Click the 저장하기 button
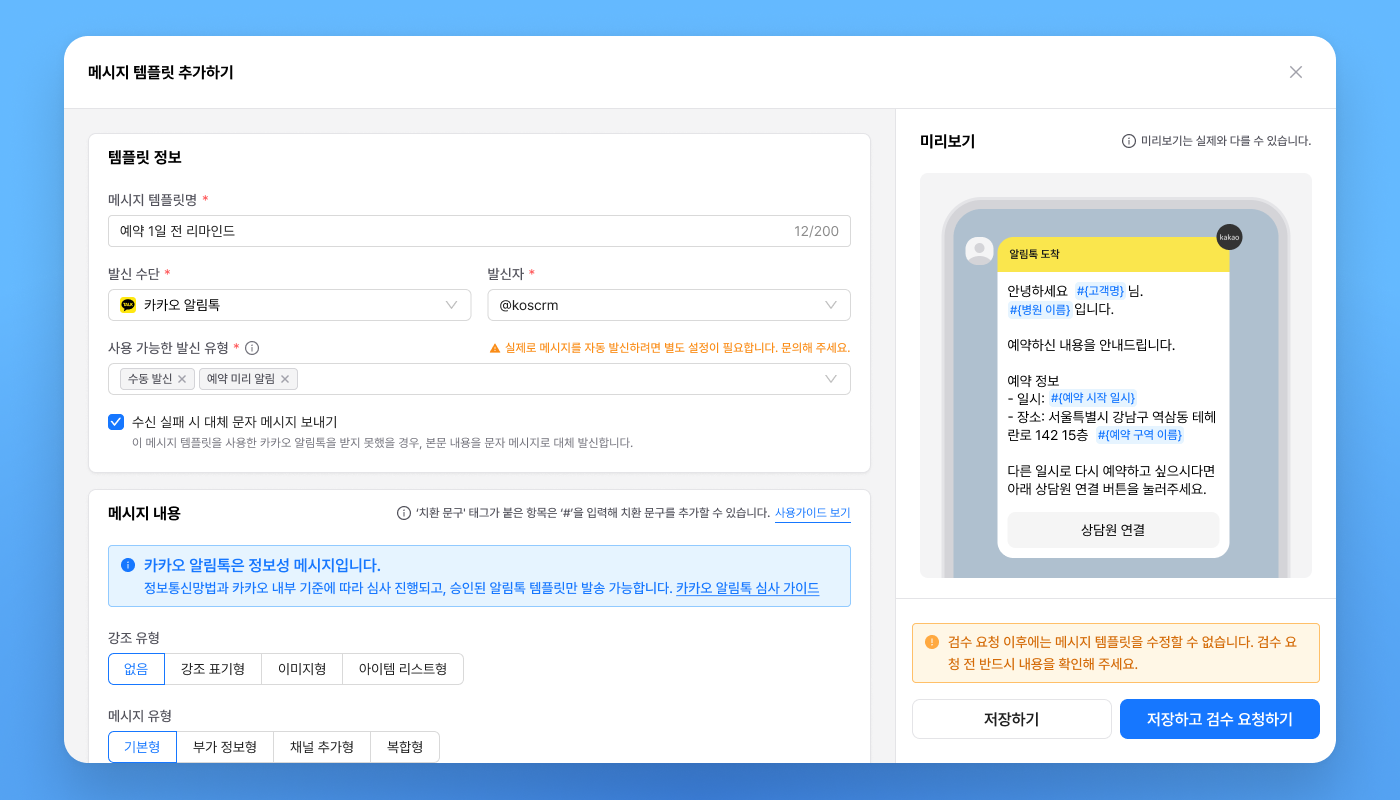 (x=1012, y=719)
